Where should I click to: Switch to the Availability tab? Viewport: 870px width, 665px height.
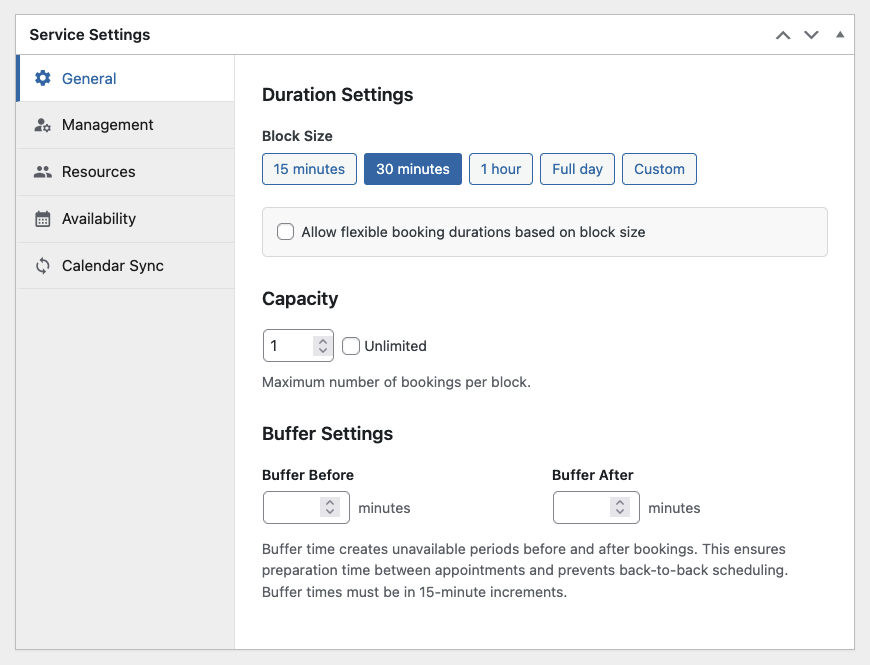click(x=125, y=219)
